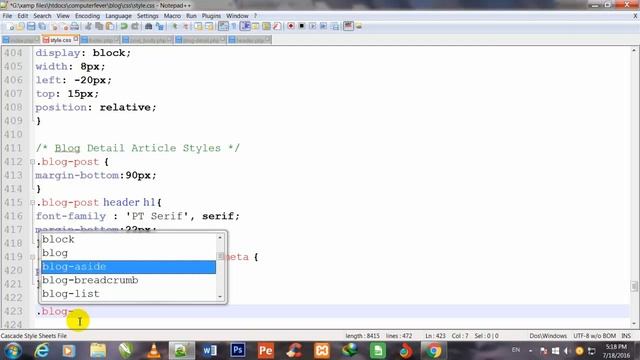Click the Stop Recording black-square icon
The height and width of the screenshot is (360, 640).
pyautogui.click(x=302, y=27)
